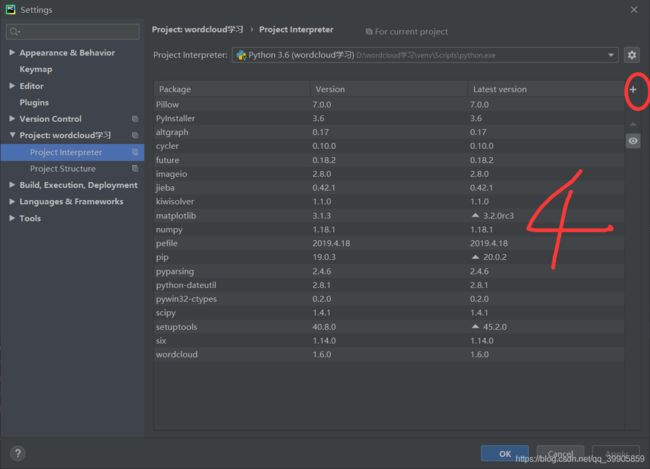
Task: Click Project: wordcloud breadcrumb
Action: pyautogui.click(x=197, y=30)
